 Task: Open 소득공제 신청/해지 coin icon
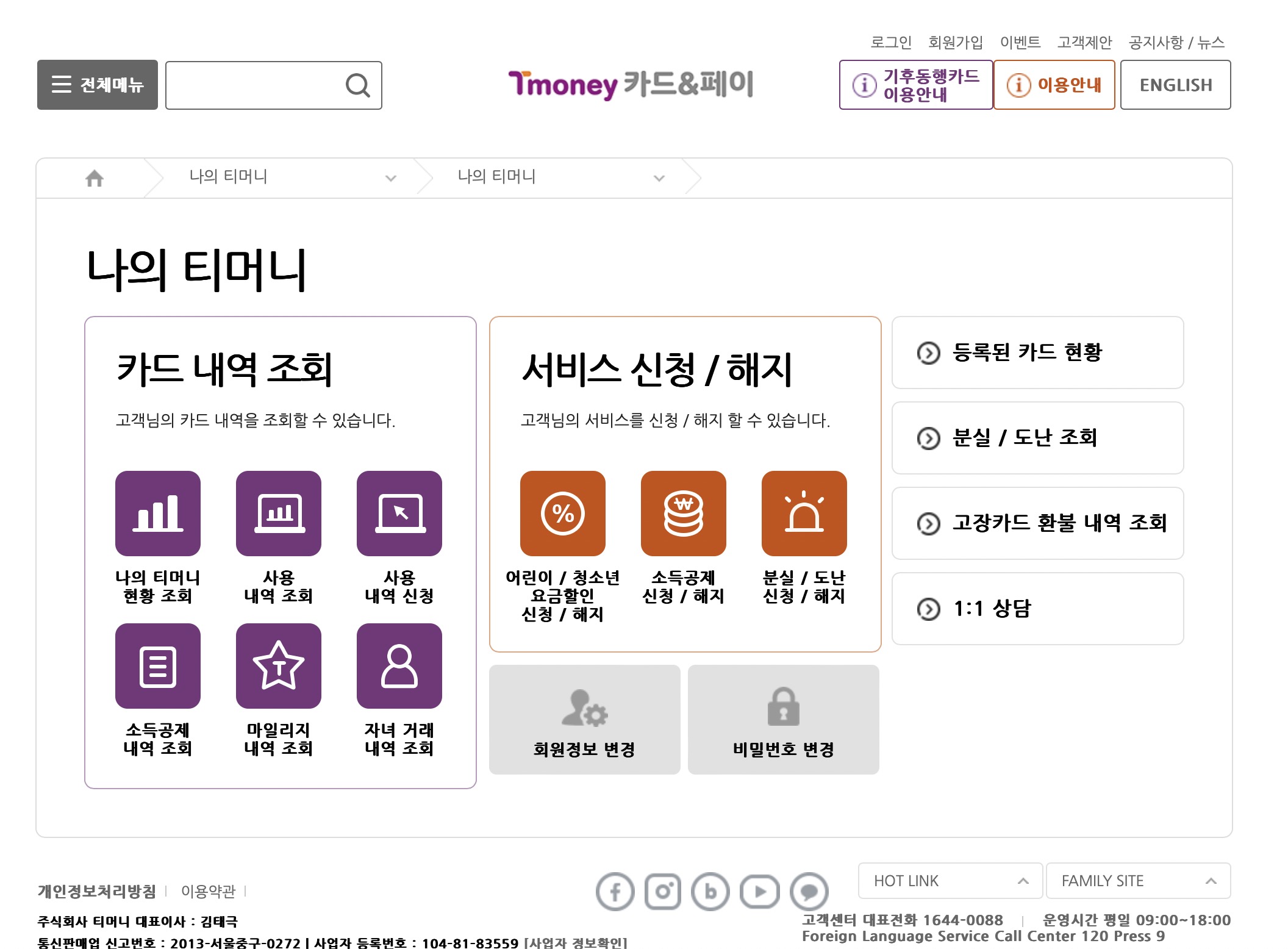683,513
